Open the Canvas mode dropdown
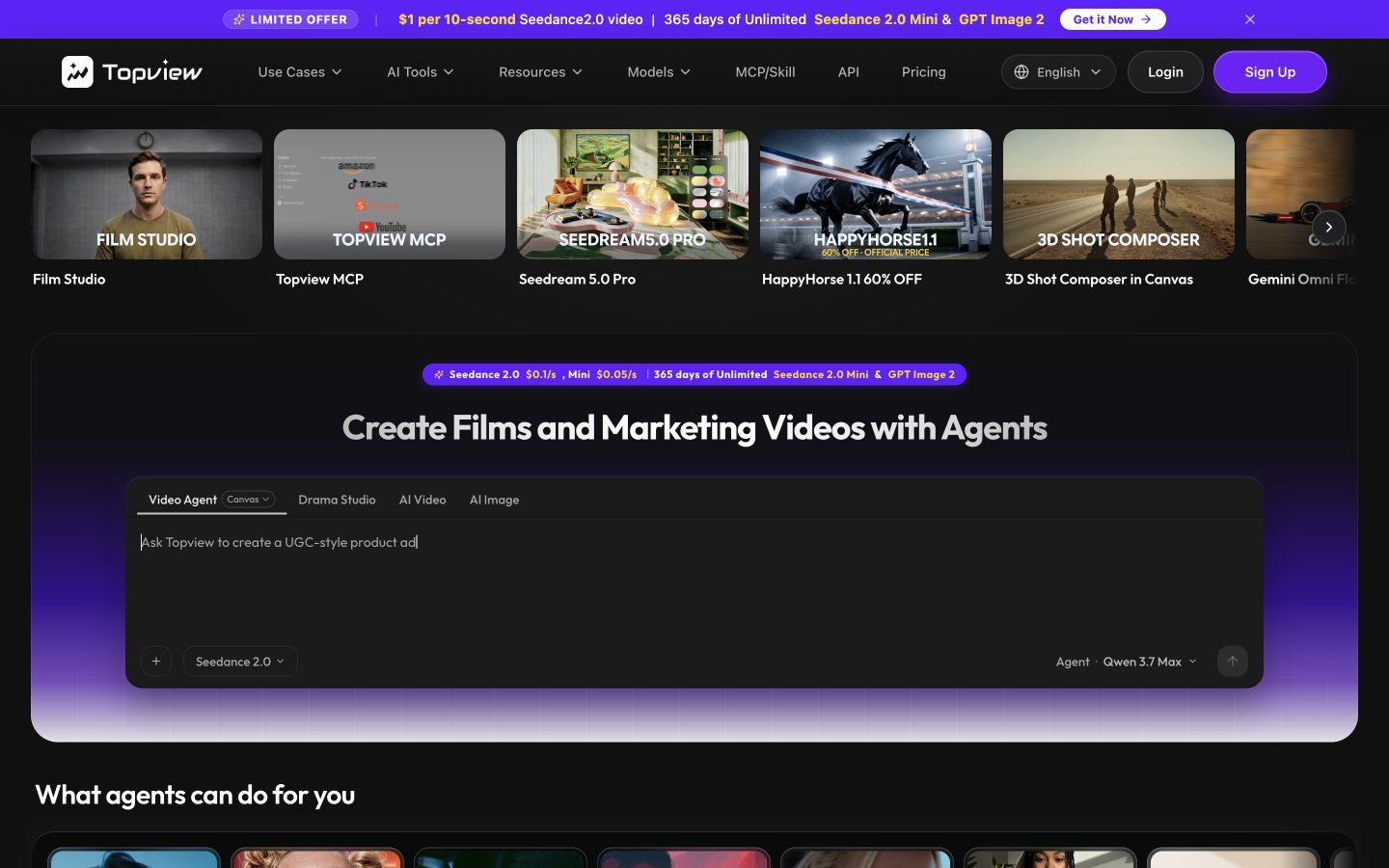 click(x=249, y=500)
